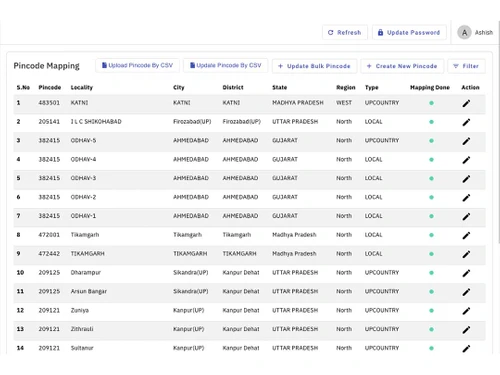
Task: Click the State column header
Action: [279, 87]
